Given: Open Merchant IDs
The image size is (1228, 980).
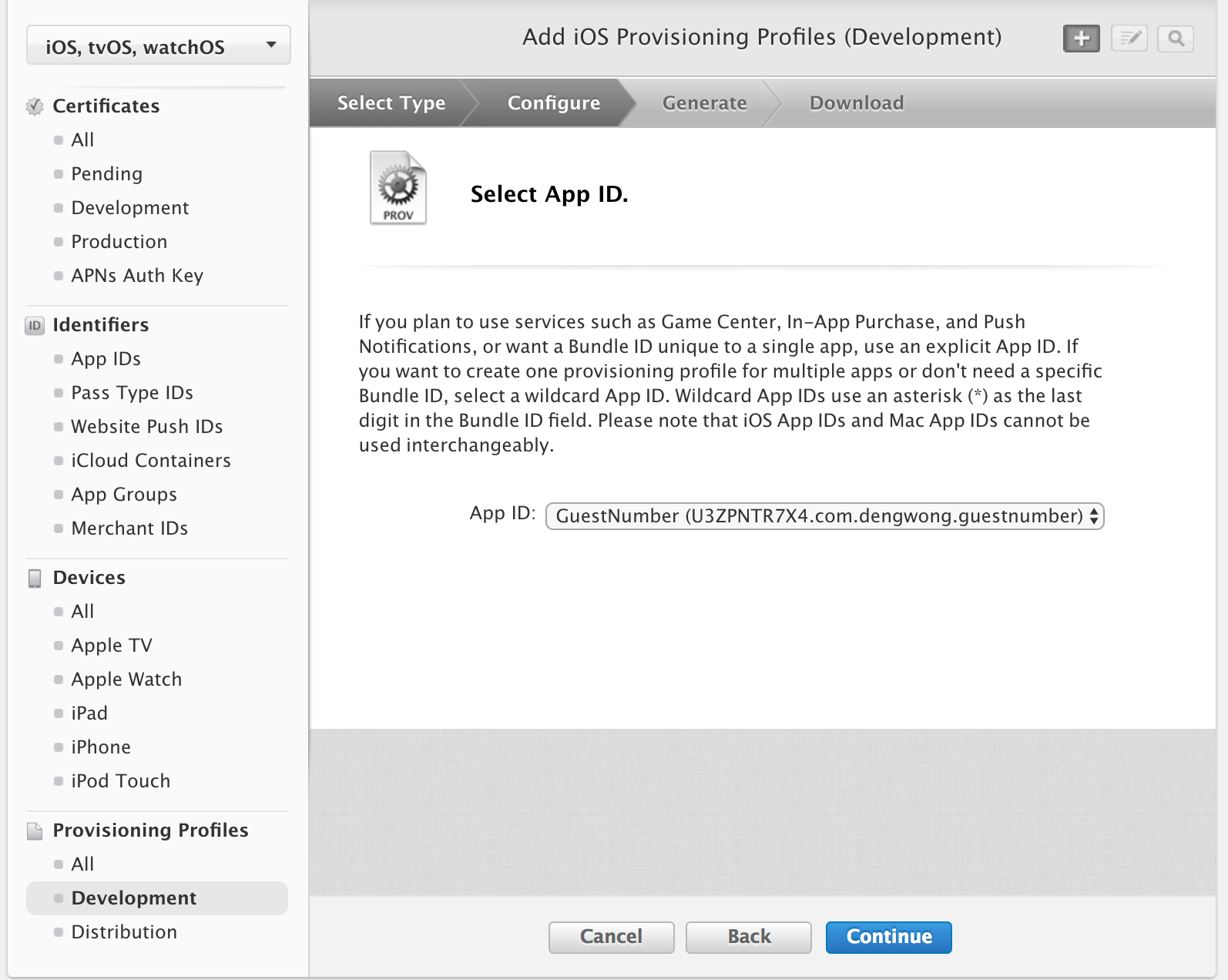Looking at the screenshot, I should click(129, 529).
